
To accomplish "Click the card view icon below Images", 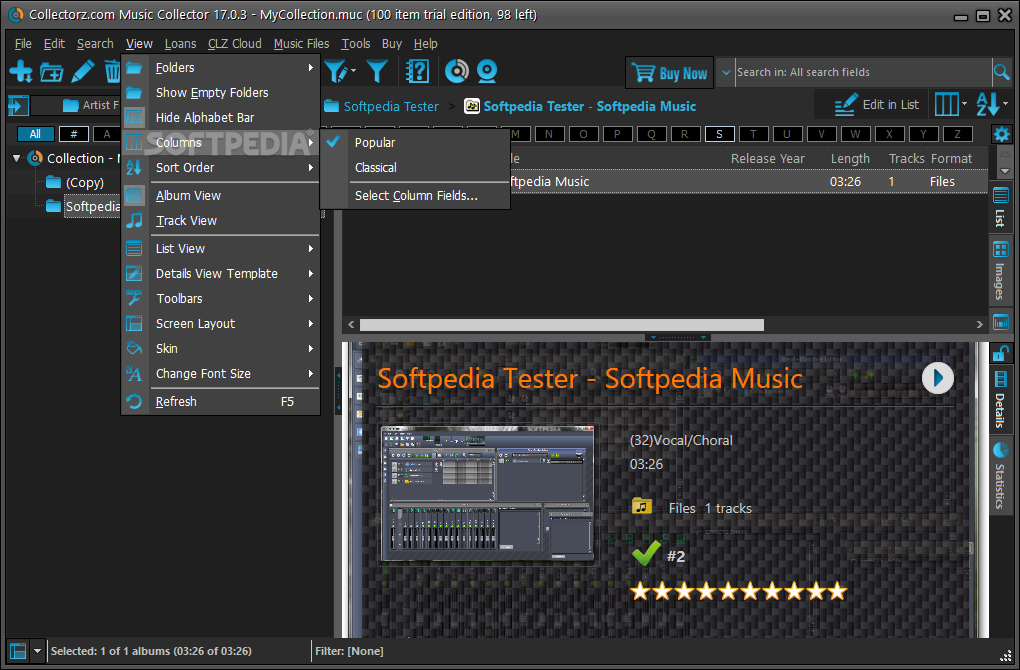I will click(x=1000, y=322).
